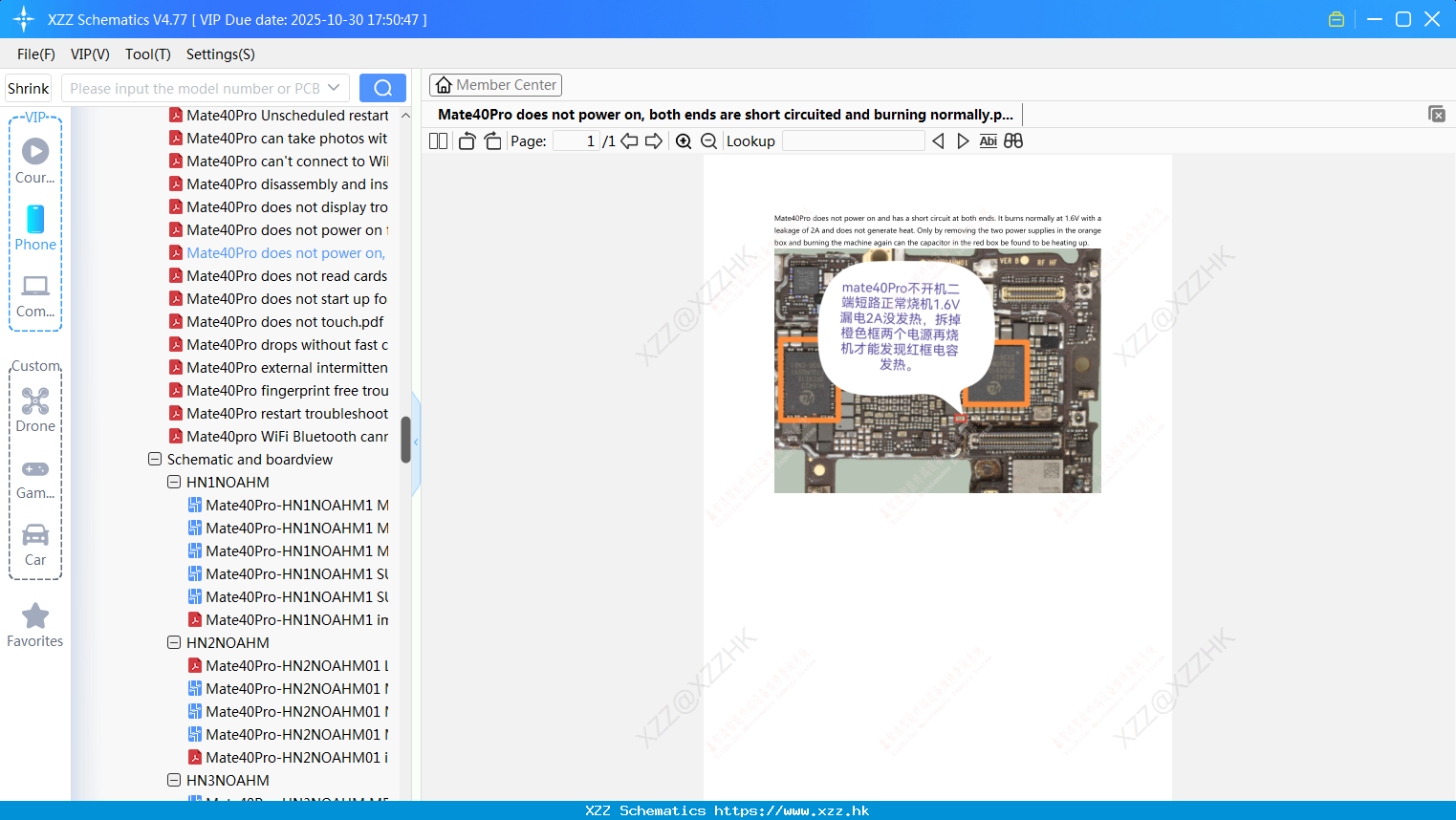Find next lookup result
This screenshot has width=1456, height=820.
tap(963, 140)
